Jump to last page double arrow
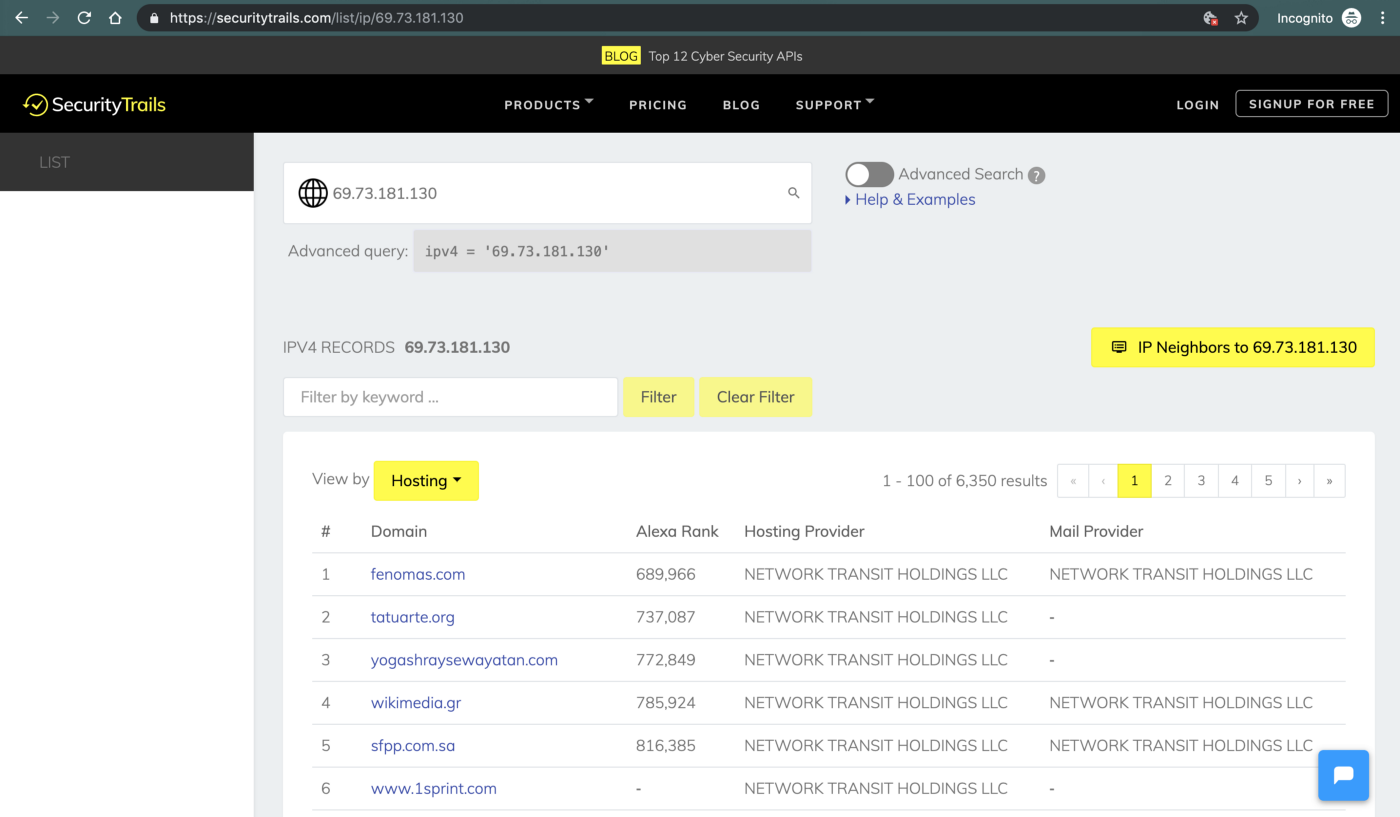 (1329, 481)
